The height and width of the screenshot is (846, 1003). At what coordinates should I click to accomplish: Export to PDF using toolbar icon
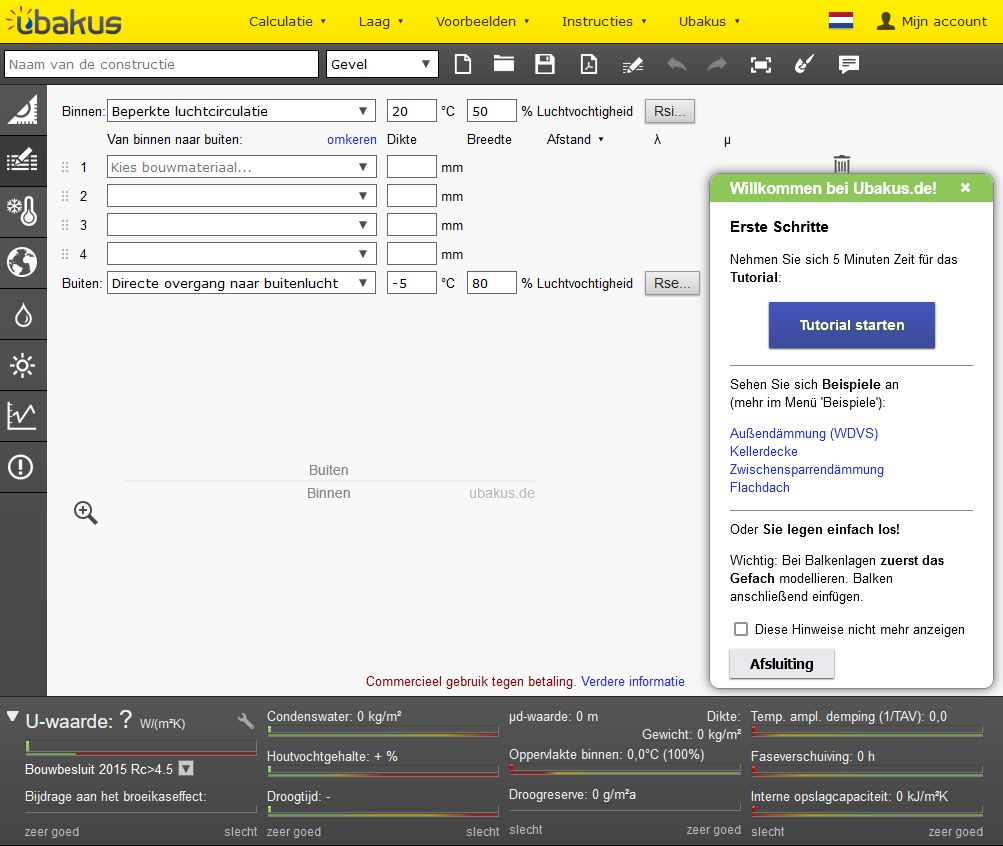(589, 65)
